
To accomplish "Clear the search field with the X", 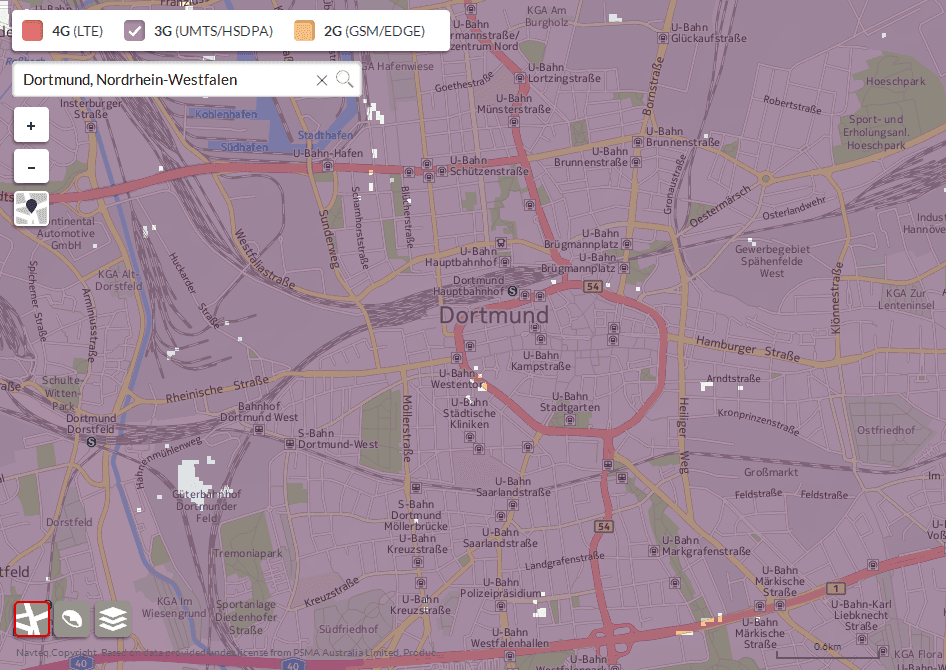I will (322, 80).
